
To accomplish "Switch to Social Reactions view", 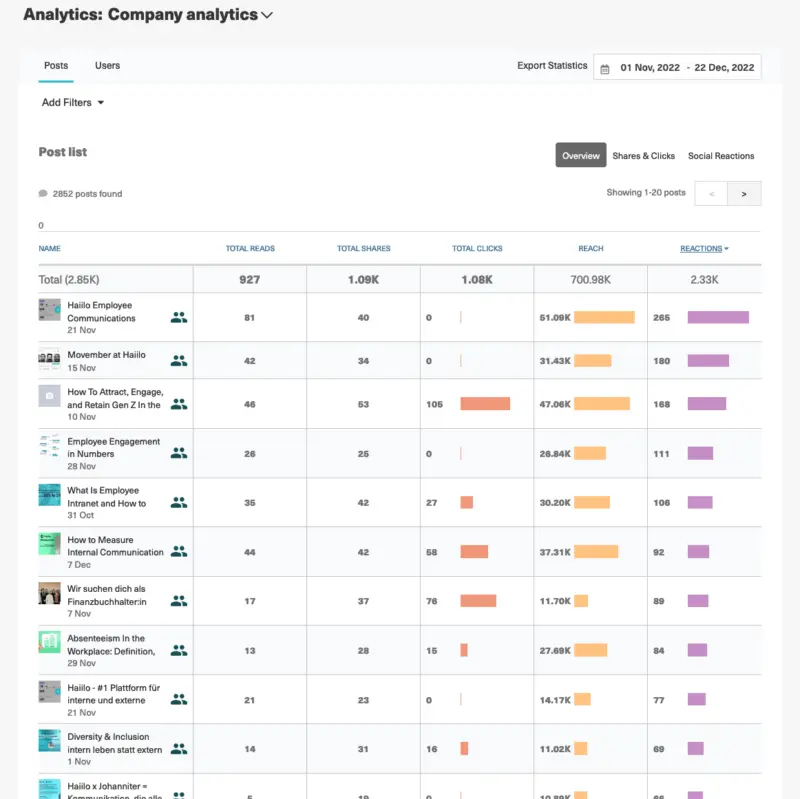I will 721,156.
